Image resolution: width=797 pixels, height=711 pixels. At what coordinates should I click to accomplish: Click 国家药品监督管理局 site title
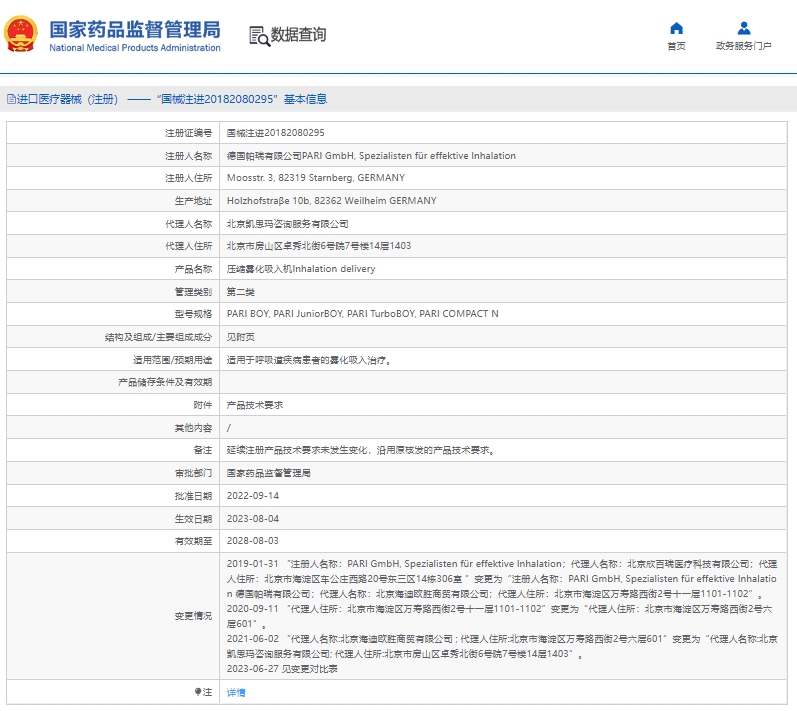[135, 29]
